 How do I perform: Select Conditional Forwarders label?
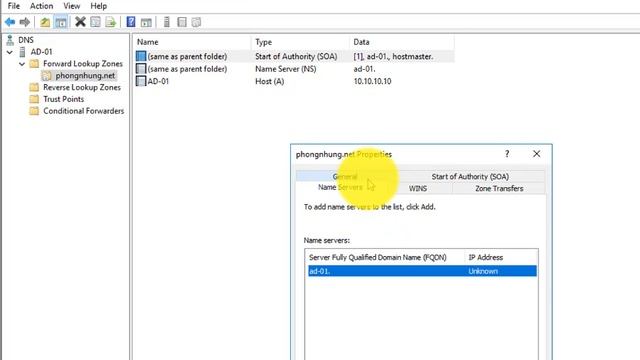(x=83, y=111)
